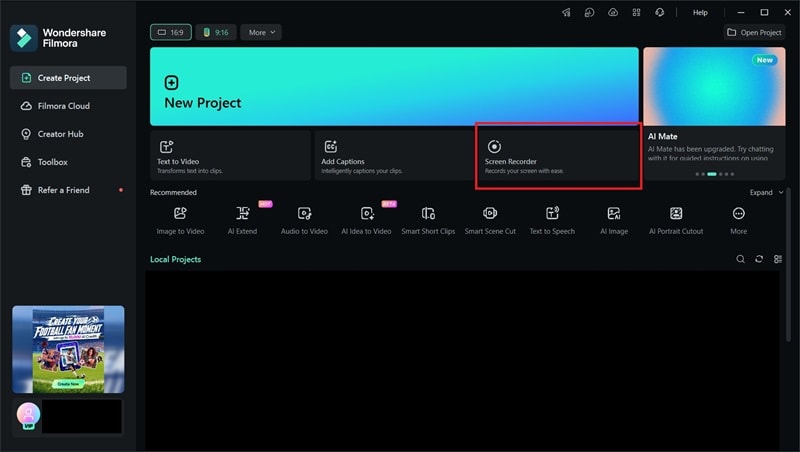This screenshot has width=800, height=452.
Task: Click Create Now on the football ad
Action: (68, 384)
